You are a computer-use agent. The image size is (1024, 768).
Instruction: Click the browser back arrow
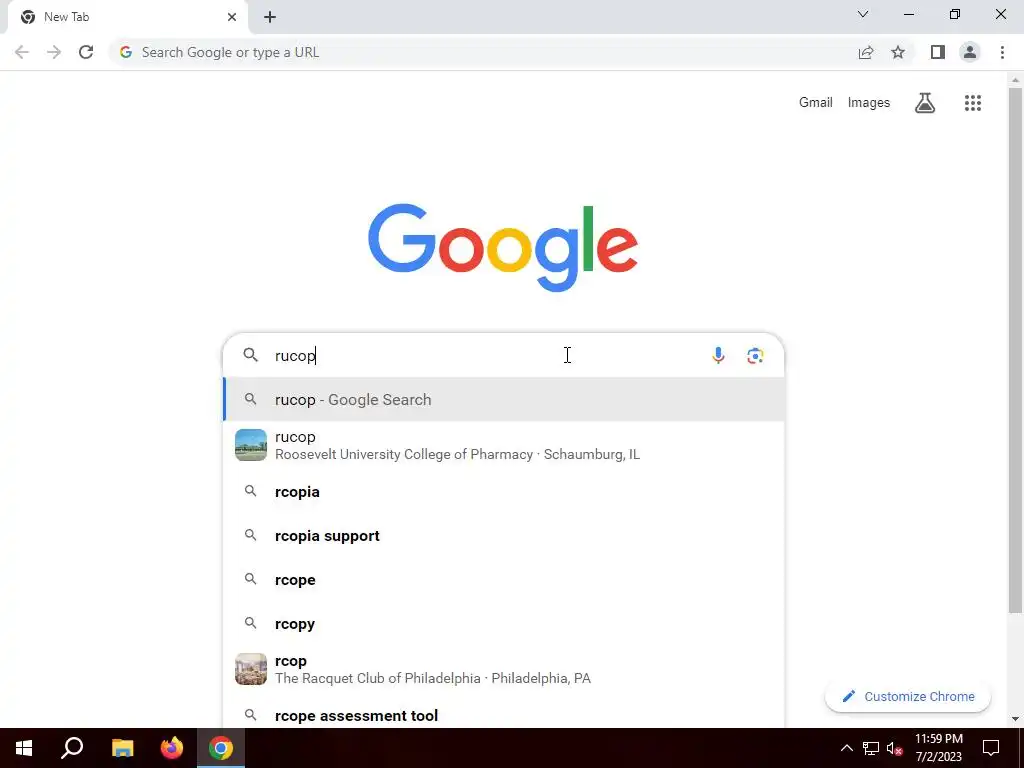22,52
